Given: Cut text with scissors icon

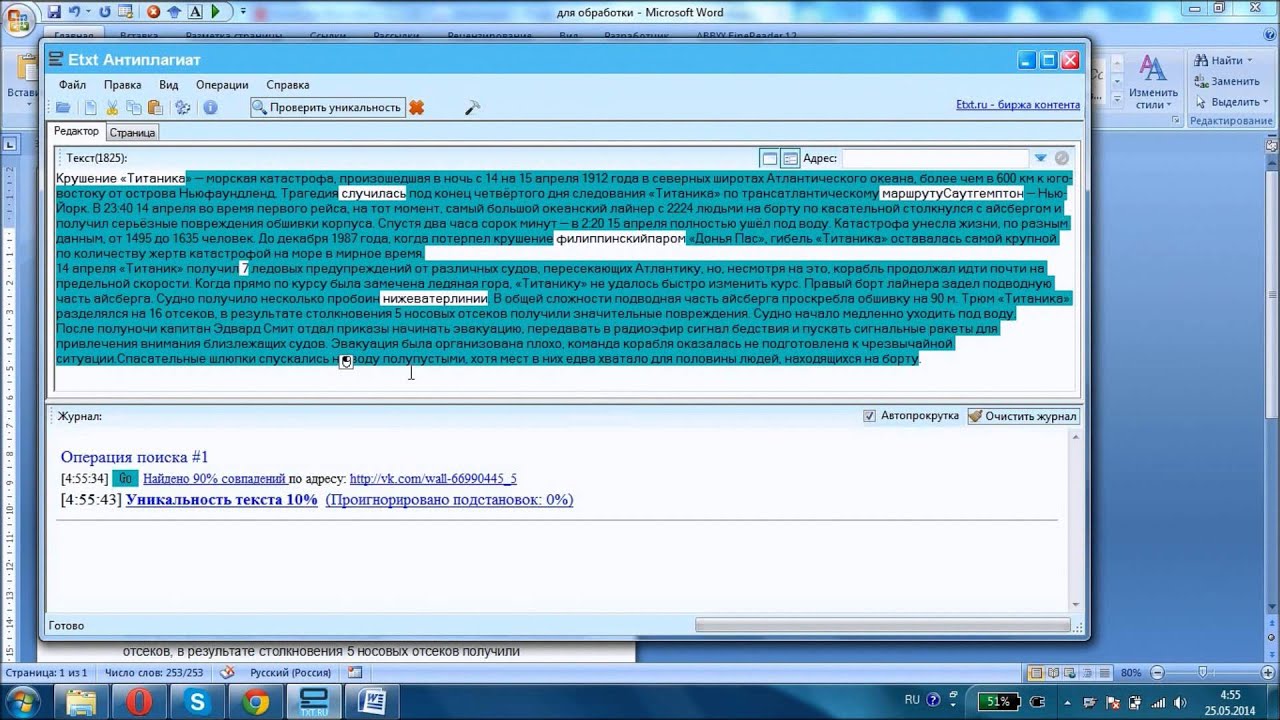Looking at the screenshot, I should (112, 108).
